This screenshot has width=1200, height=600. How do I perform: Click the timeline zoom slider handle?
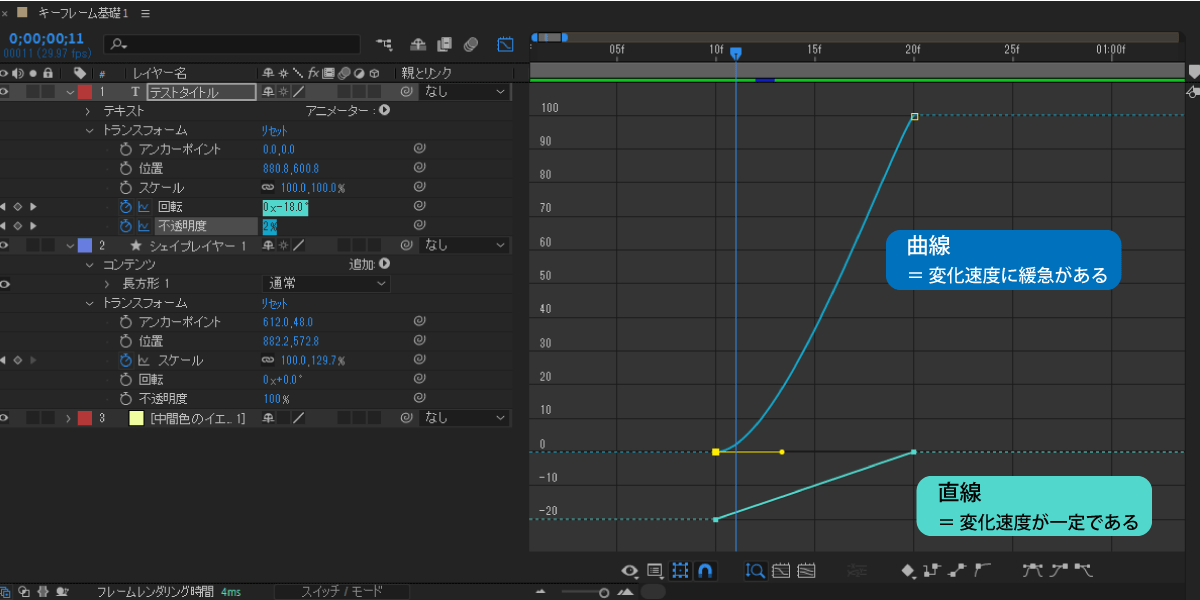pos(604,592)
